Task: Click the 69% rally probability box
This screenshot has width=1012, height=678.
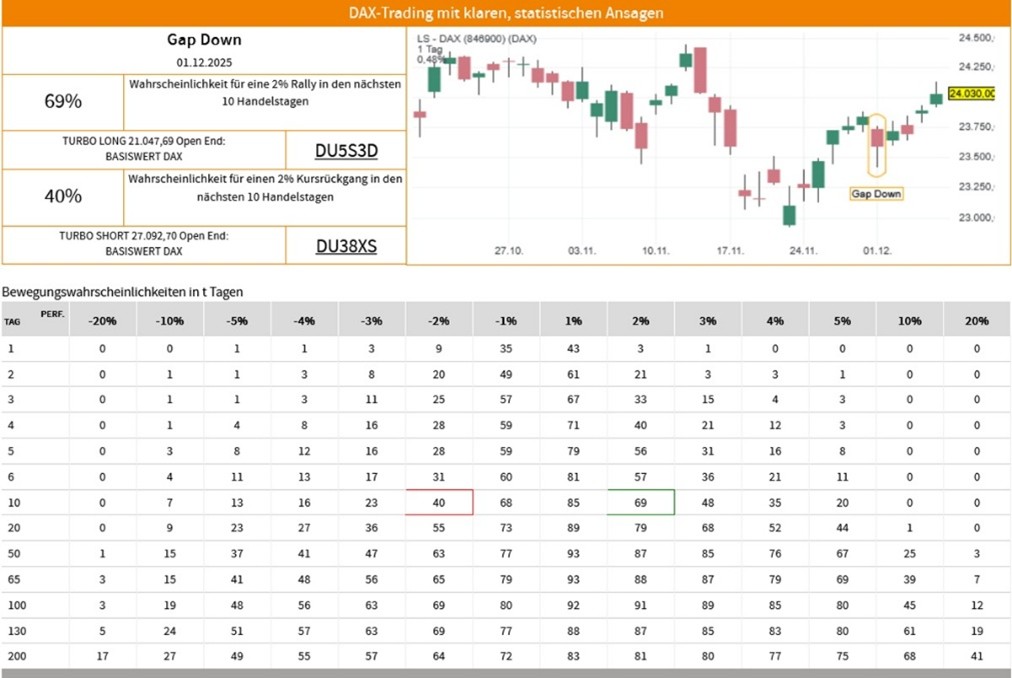Action: [63, 101]
